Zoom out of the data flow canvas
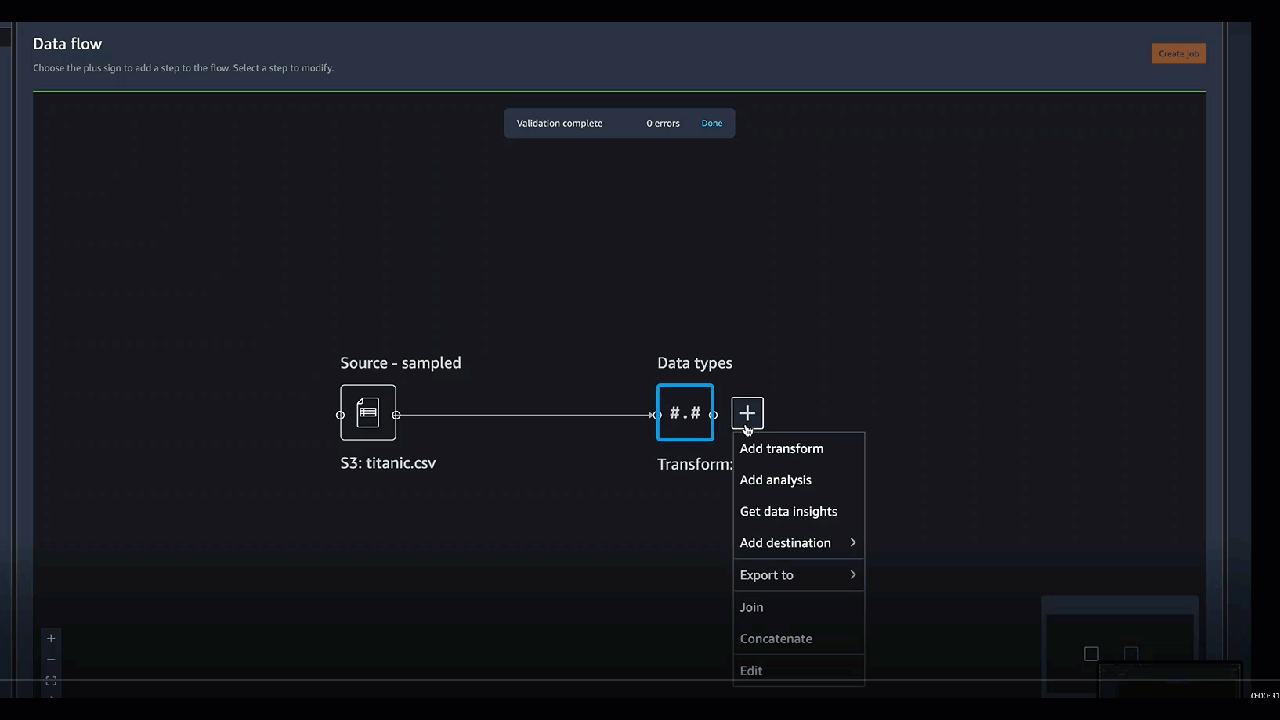 pos(51,660)
